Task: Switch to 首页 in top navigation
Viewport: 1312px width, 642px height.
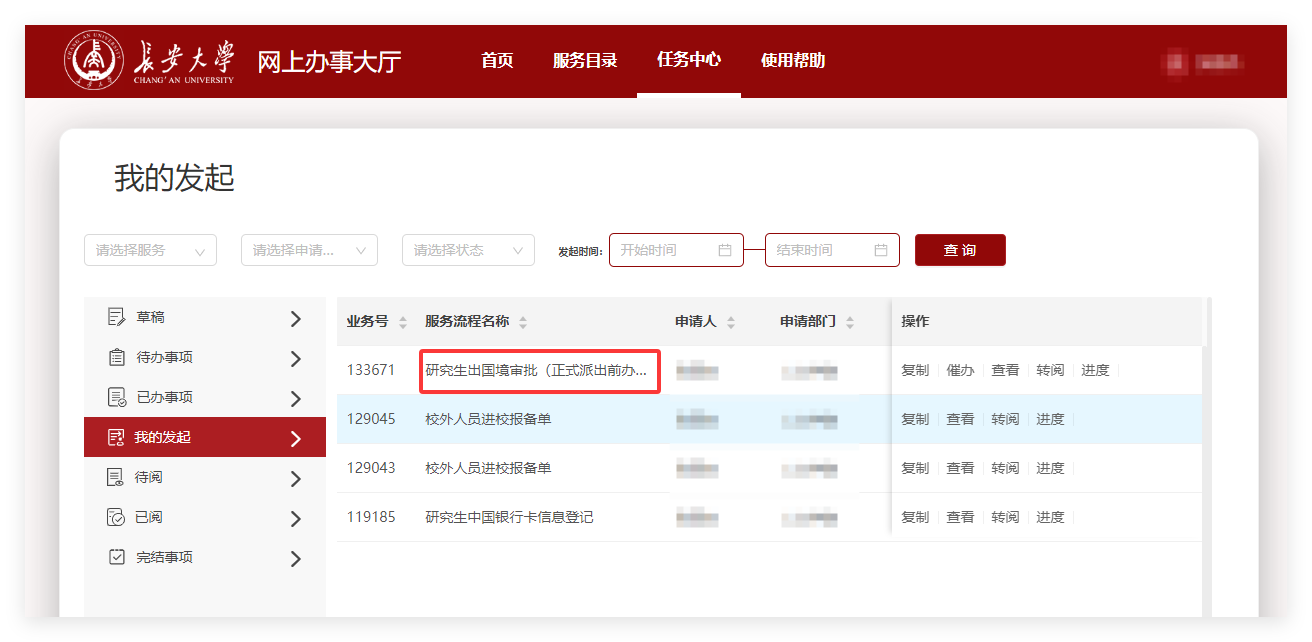Action: [497, 60]
